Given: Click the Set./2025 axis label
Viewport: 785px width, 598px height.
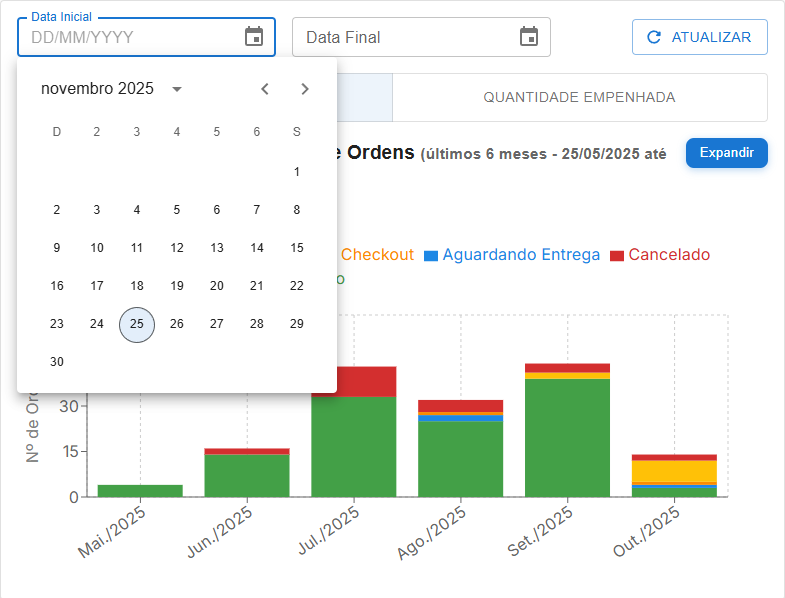Looking at the screenshot, I should click(x=540, y=532).
